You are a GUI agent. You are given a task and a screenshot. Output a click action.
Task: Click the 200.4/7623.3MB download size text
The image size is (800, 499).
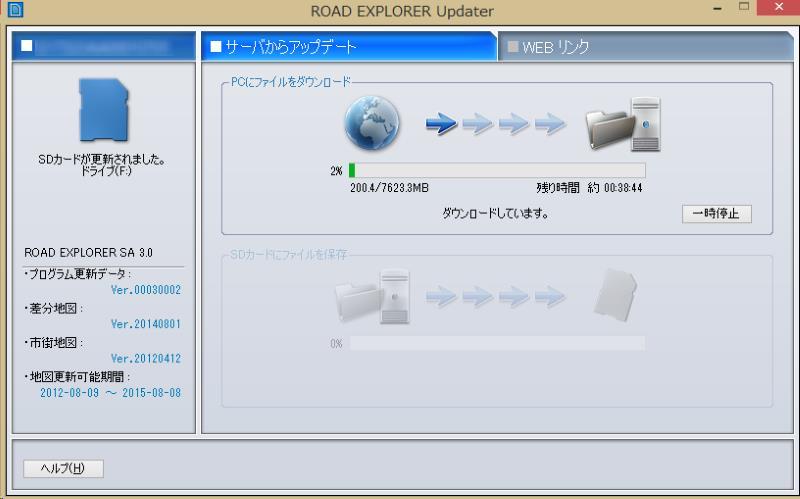coord(389,188)
